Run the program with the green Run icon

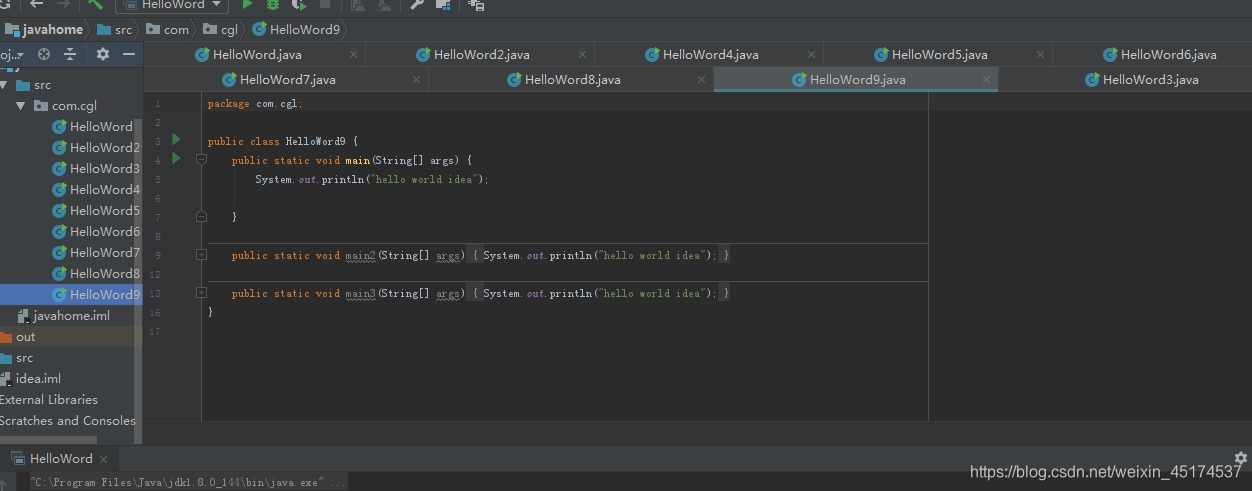[248, 5]
